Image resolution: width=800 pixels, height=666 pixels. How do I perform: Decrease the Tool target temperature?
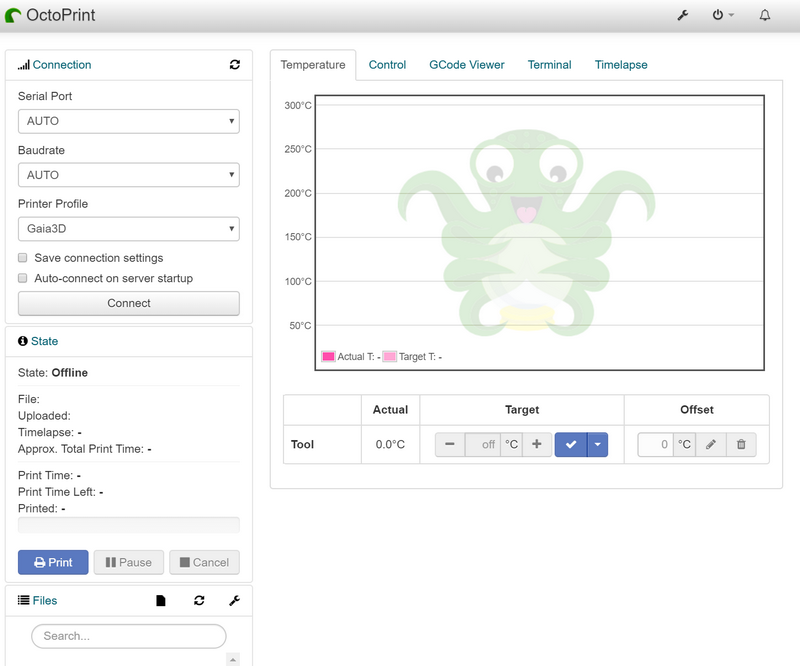(449, 445)
